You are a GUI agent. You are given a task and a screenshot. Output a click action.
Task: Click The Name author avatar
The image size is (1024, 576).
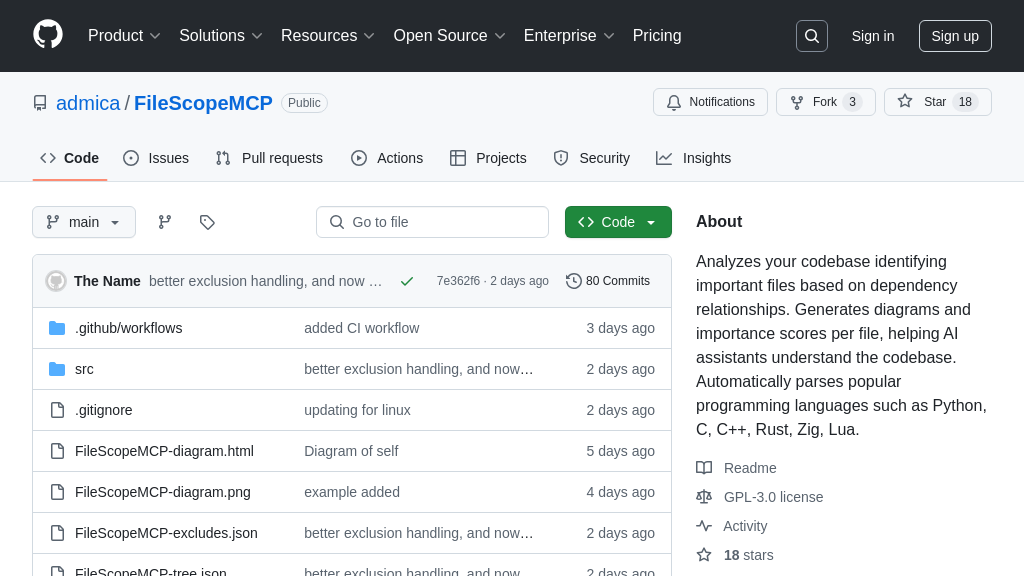(x=56, y=281)
